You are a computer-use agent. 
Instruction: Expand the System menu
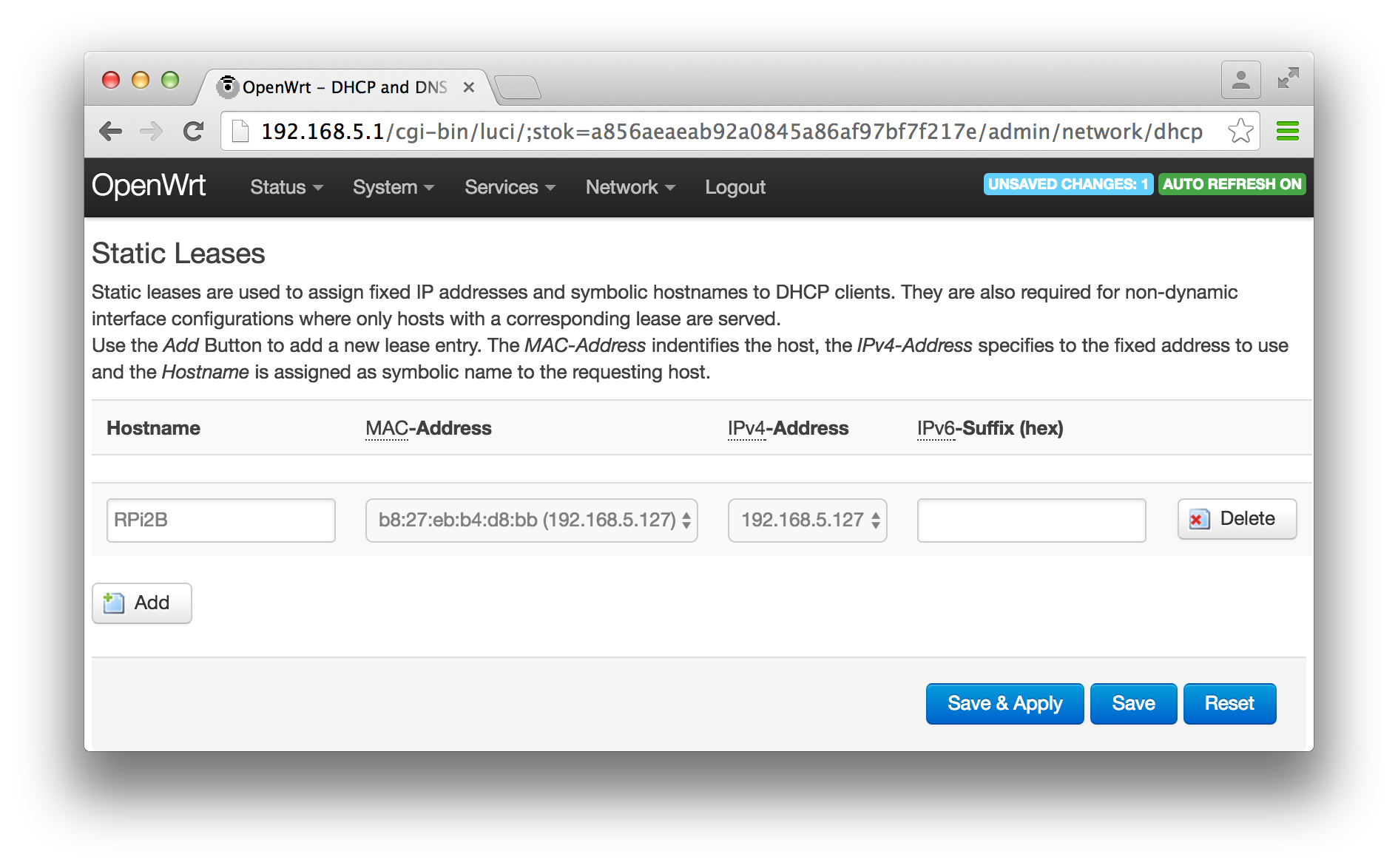393,187
